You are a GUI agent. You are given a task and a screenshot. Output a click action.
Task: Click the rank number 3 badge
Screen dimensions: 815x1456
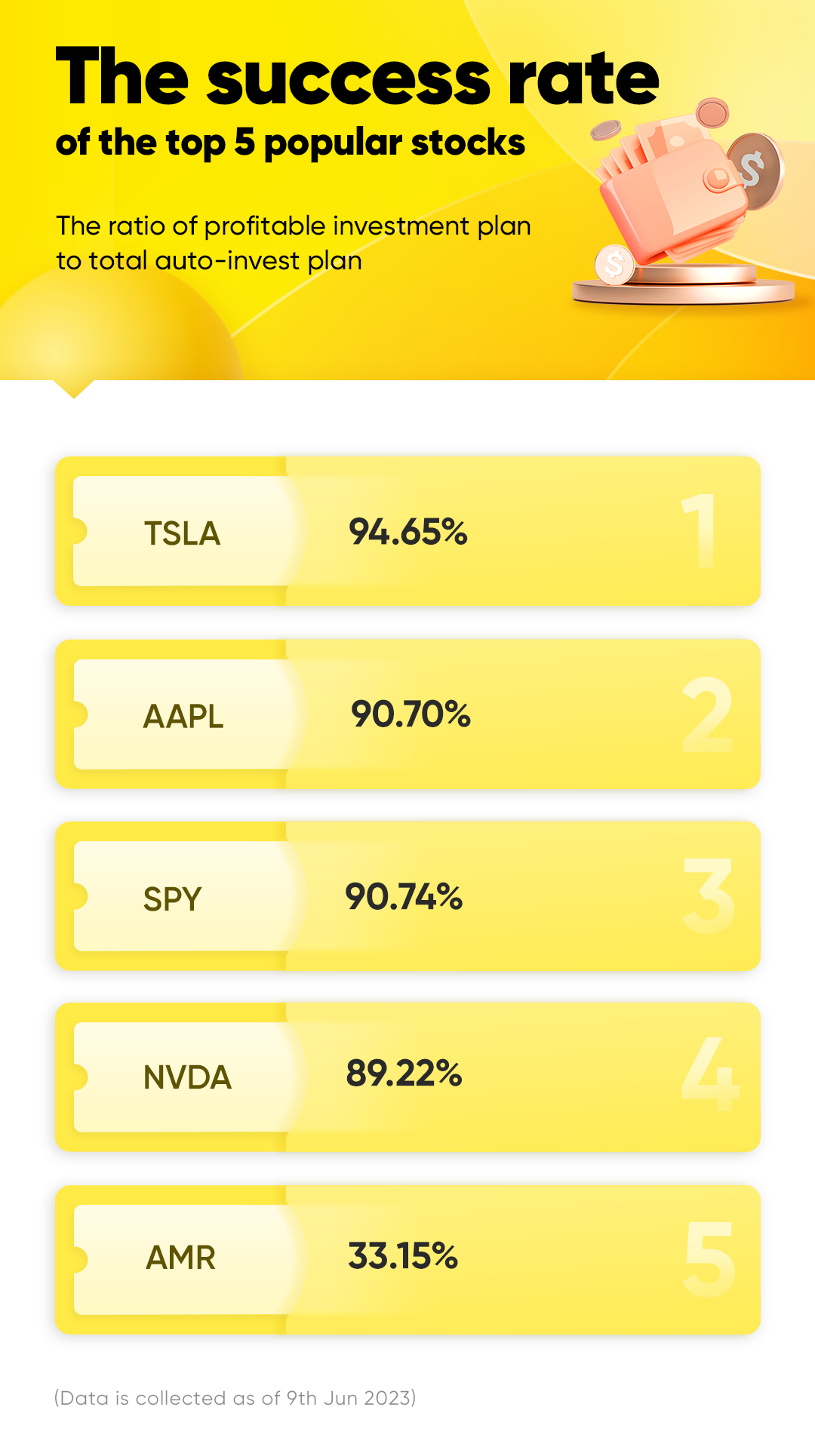coord(709,896)
